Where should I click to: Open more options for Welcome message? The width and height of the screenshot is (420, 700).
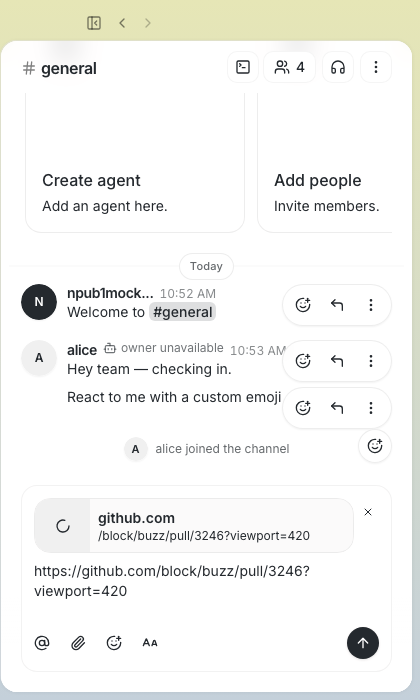tap(371, 305)
